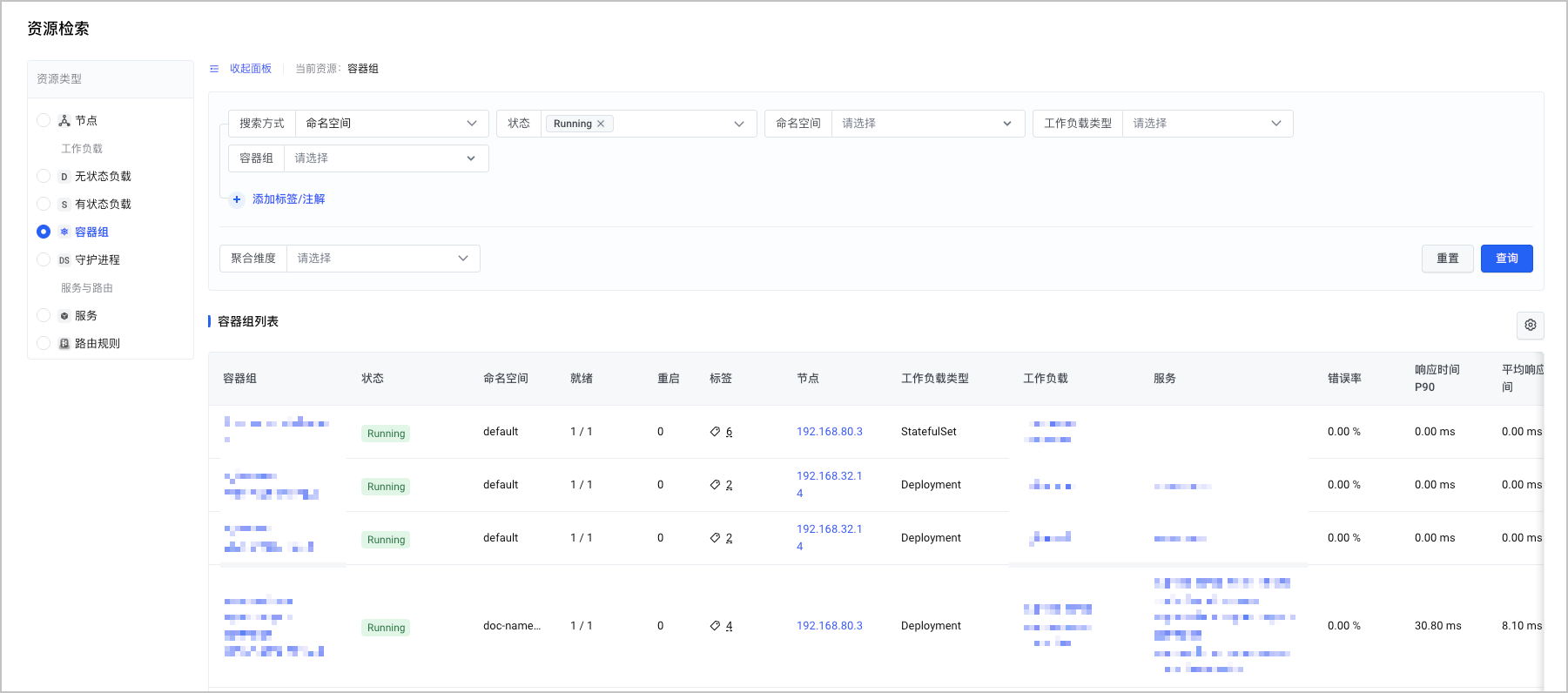Select the 守护进程 radio button

pos(44,259)
